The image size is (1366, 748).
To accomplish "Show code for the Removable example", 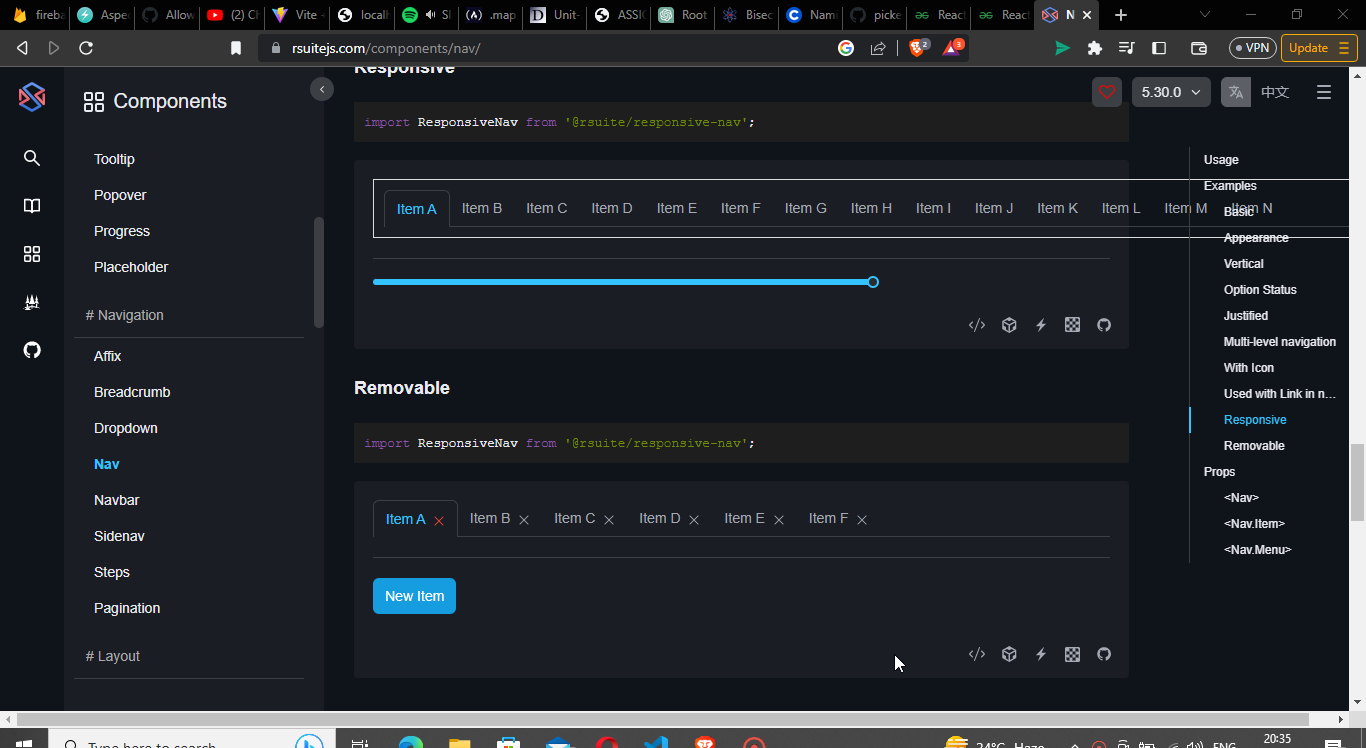I will (x=977, y=654).
